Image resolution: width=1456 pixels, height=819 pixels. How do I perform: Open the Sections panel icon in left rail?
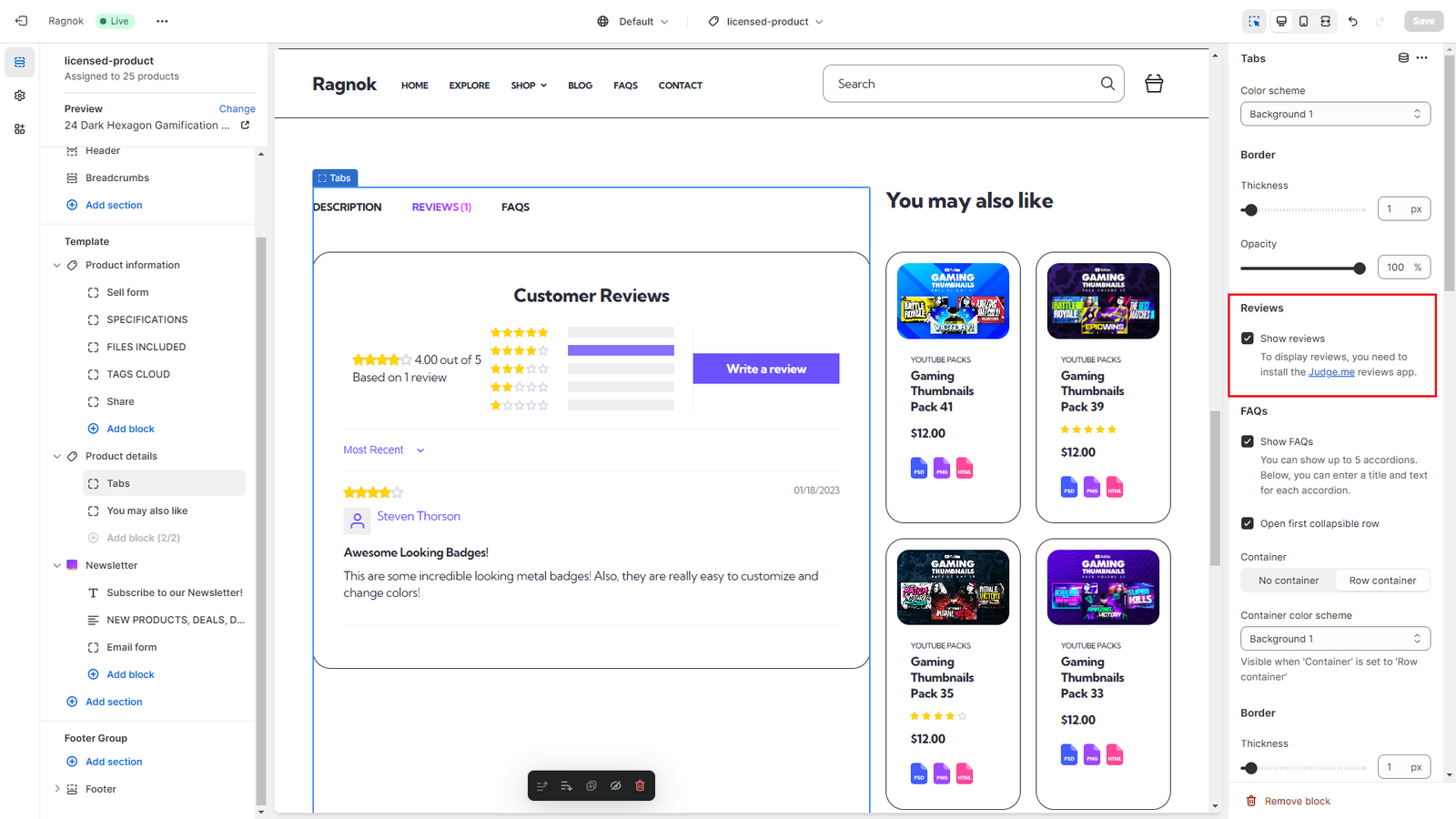tap(20, 62)
